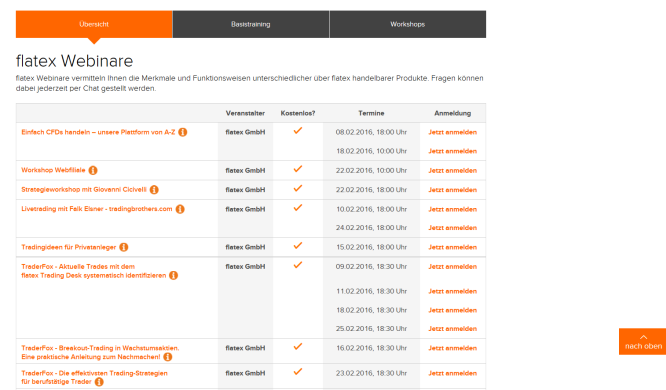The image size is (666, 390).
Task: Click date 15.02.2016, 18:00 Uhr
Action: (371, 247)
